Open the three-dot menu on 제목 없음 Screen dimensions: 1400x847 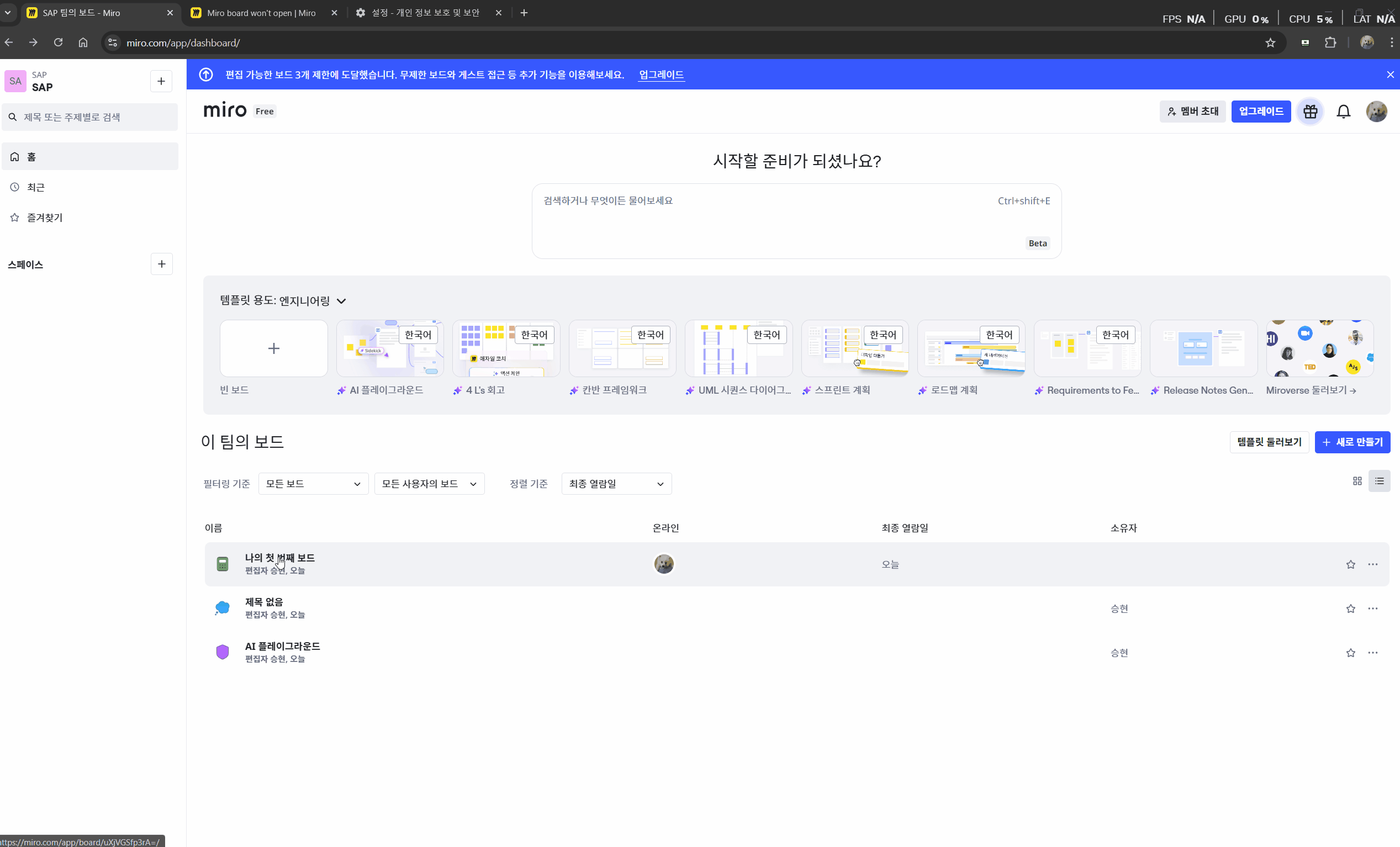click(x=1373, y=608)
